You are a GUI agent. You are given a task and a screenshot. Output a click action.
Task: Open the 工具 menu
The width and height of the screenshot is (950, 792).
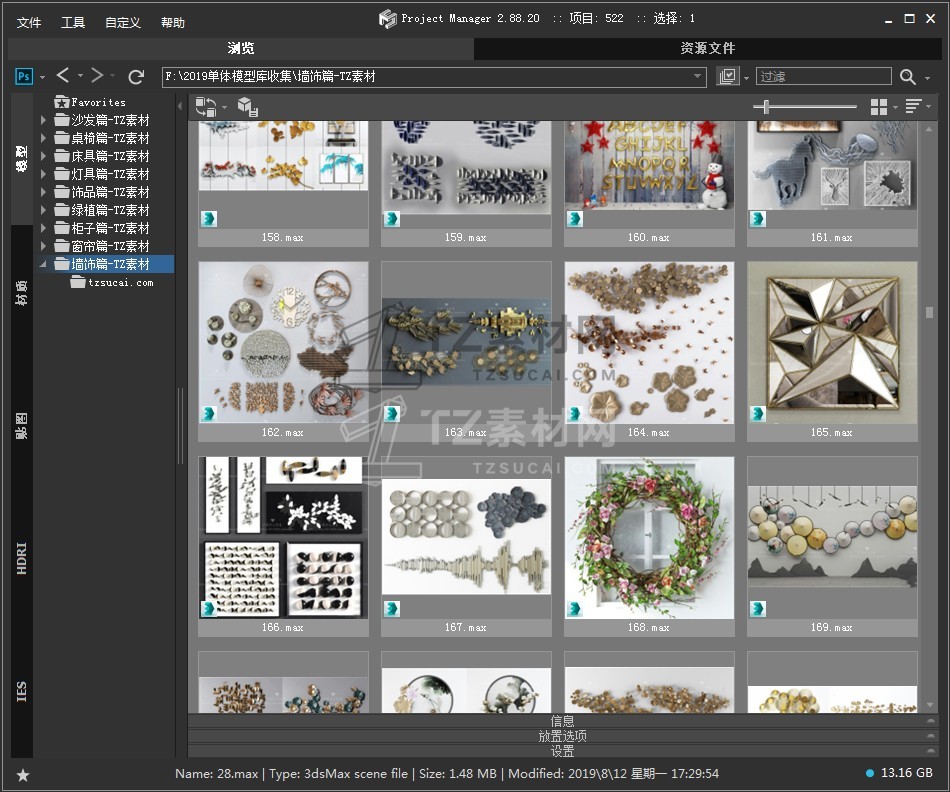73,22
